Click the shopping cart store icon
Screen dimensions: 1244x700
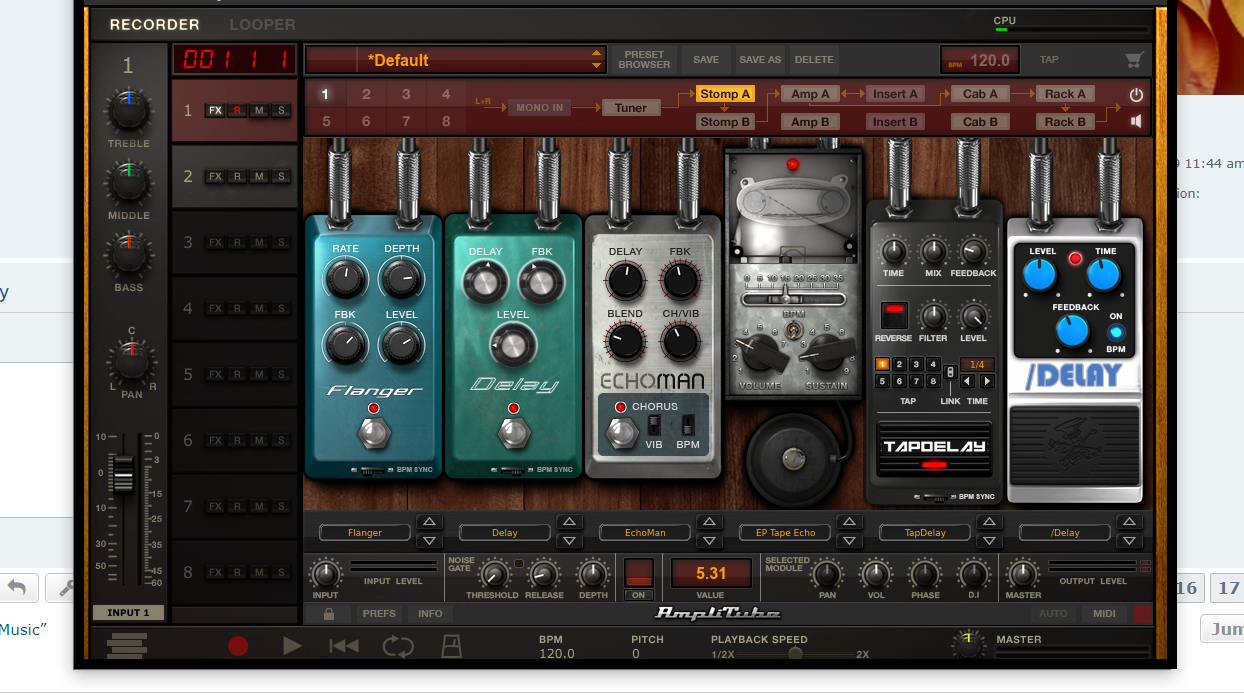click(1133, 60)
